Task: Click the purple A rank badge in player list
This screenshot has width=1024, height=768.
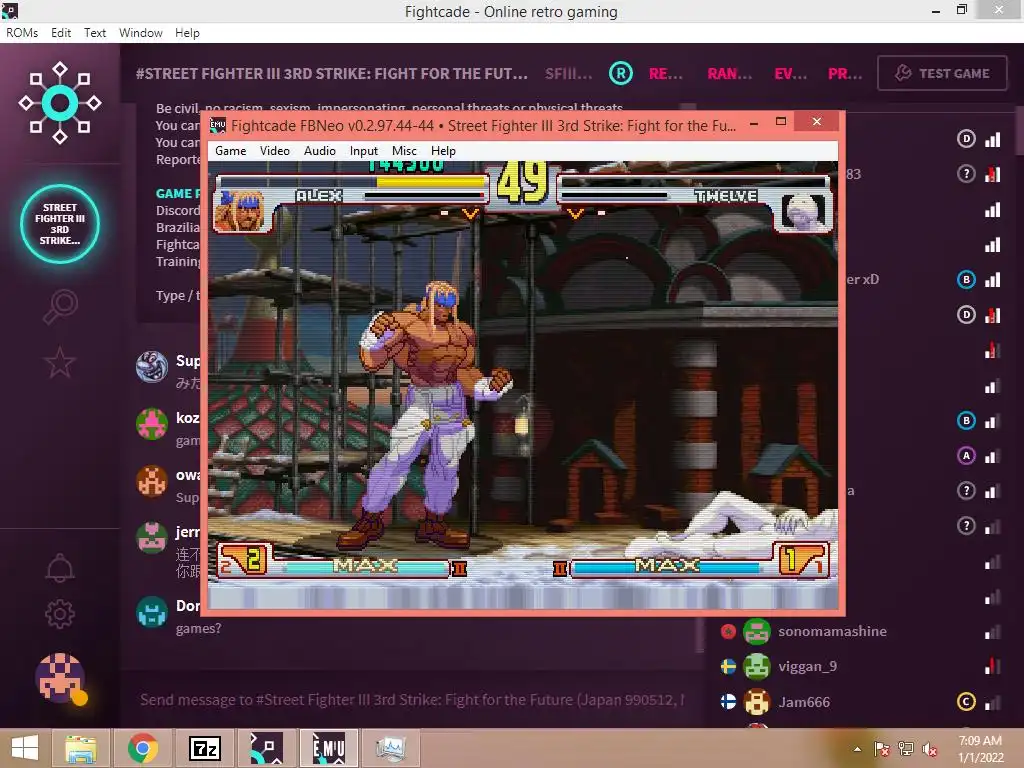Action: [x=966, y=455]
